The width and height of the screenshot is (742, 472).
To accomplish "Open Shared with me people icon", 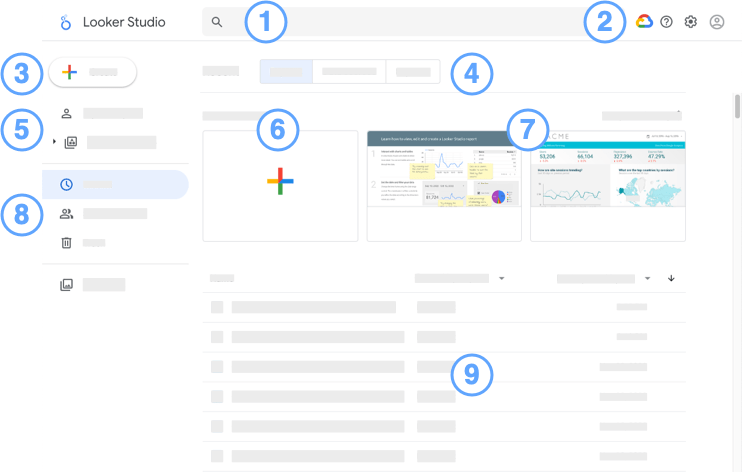I will pos(66,214).
